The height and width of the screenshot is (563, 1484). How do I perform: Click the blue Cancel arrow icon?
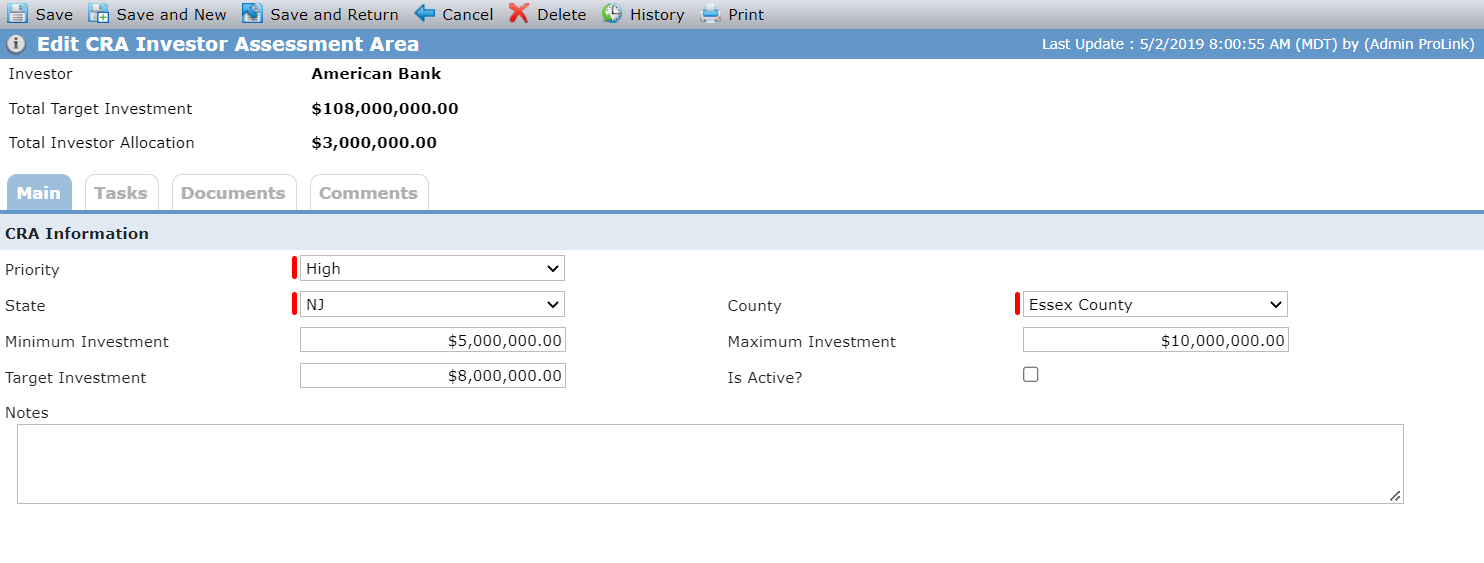[x=425, y=14]
